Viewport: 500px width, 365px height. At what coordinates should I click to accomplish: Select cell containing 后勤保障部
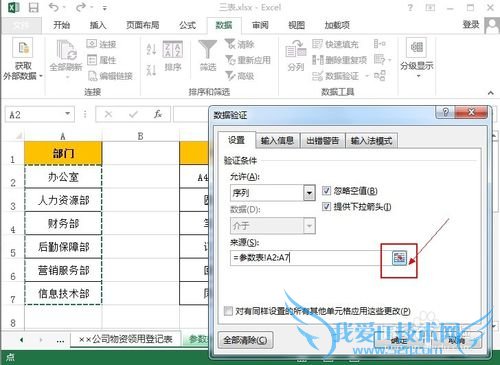click(x=63, y=247)
